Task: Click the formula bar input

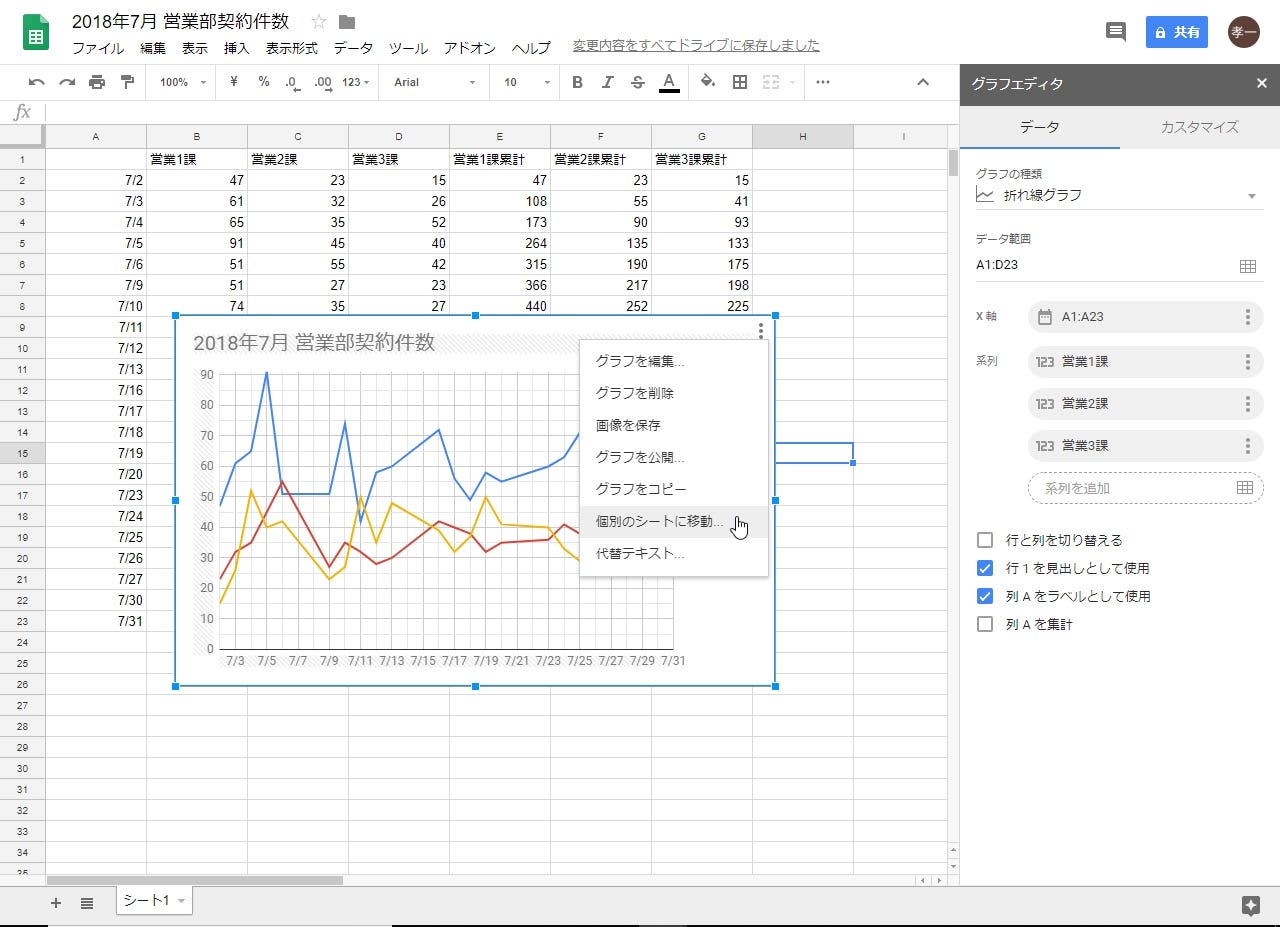Action: coord(500,112)
